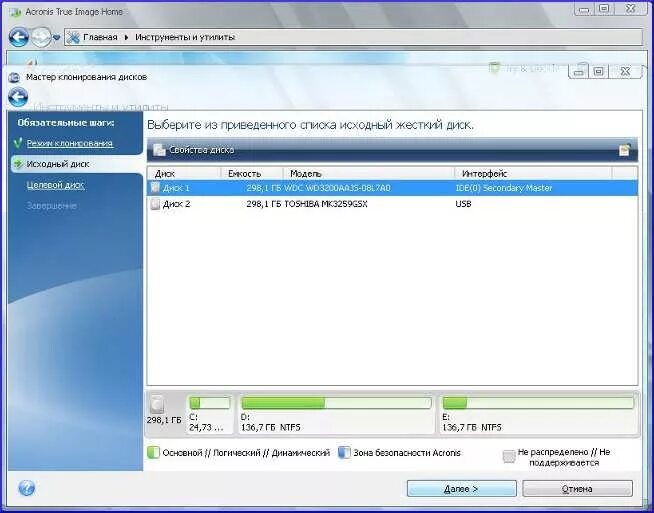Click wizard back arrow button
Screen dimensions: 654x513
(x=18, y=98)
